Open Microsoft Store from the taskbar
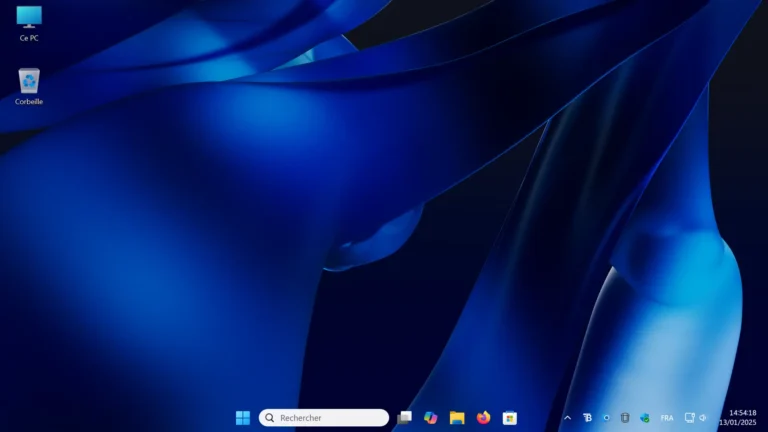Screen dimensions: 768x432 (x=510, y=418)
